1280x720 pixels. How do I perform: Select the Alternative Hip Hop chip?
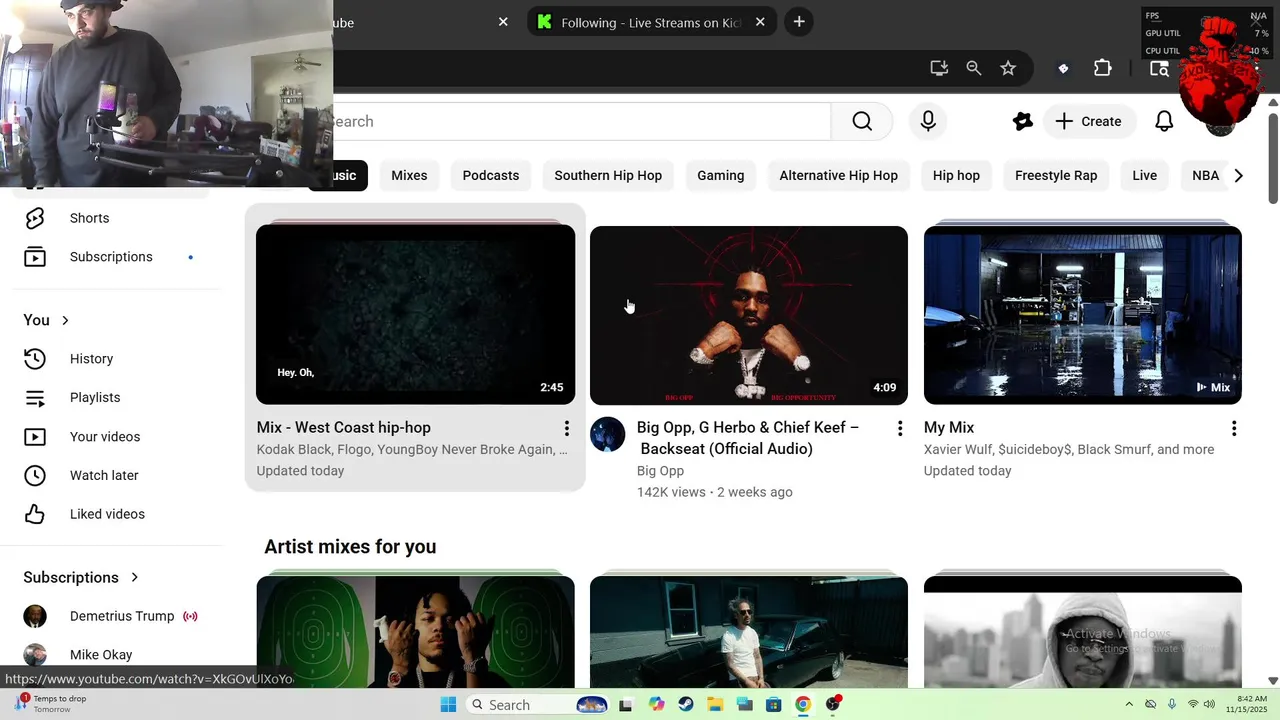838,175
